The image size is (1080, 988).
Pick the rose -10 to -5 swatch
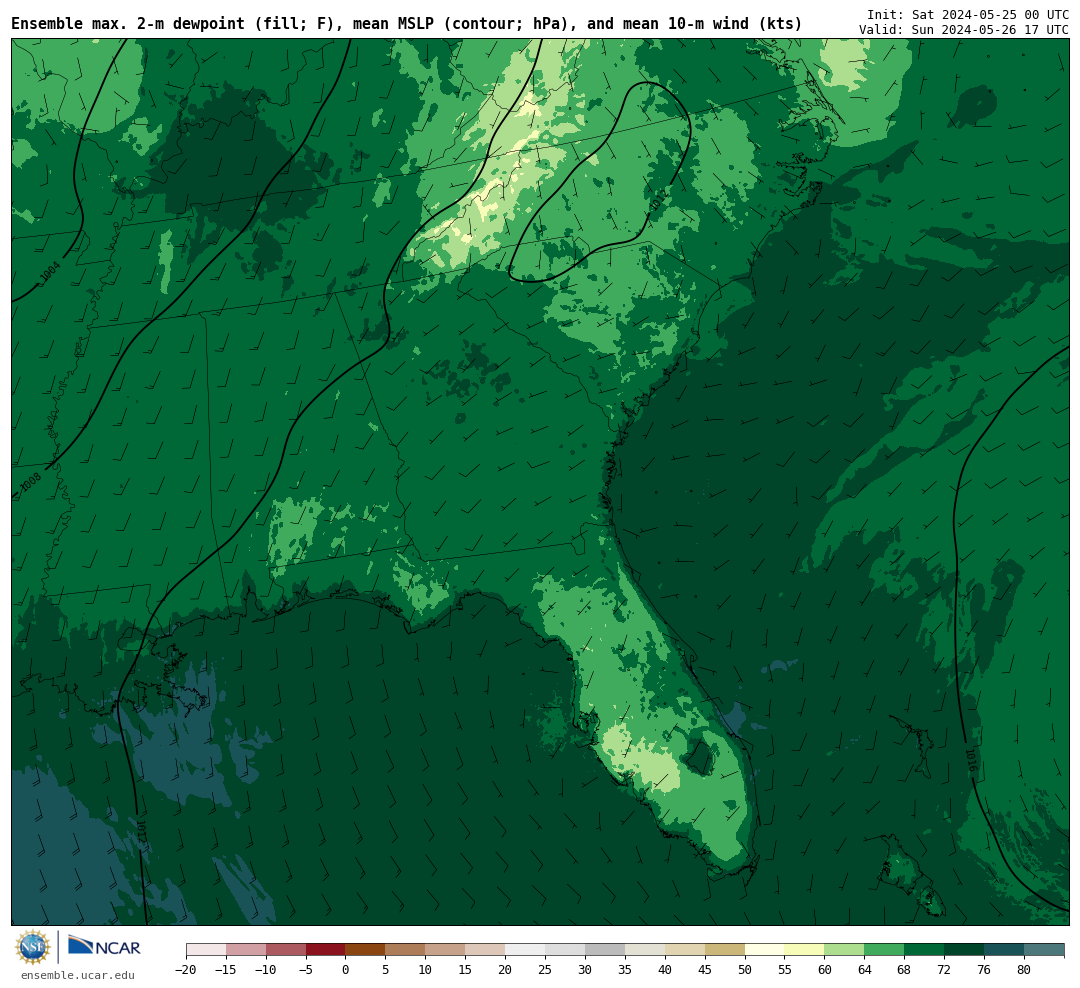(x=286, y=950)
